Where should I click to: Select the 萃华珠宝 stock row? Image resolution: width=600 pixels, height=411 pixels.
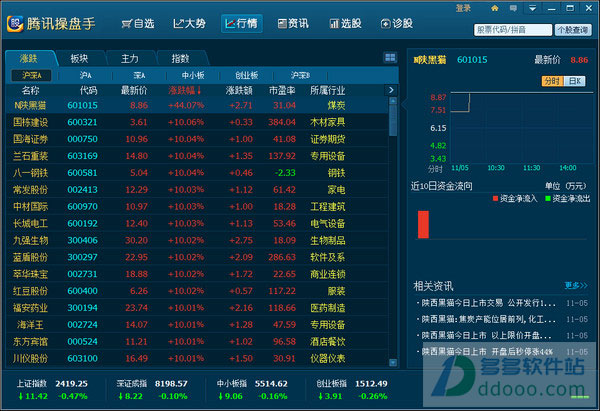197,274
